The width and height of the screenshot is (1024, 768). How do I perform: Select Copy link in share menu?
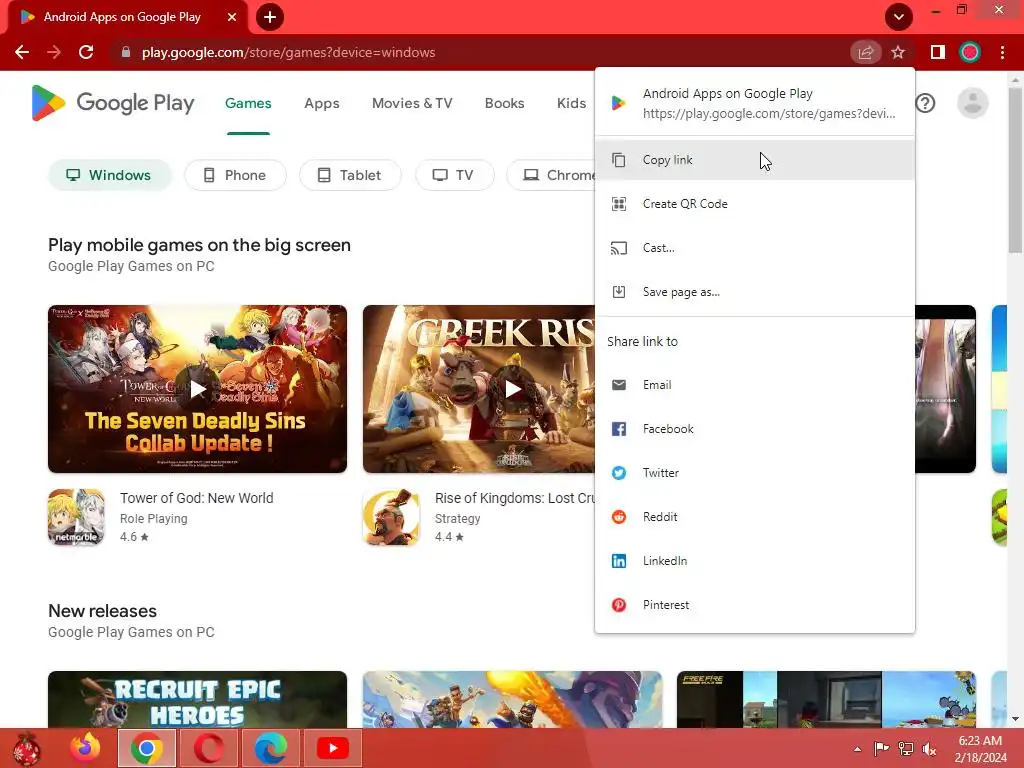pyautogui.click(x=755, y=160)
